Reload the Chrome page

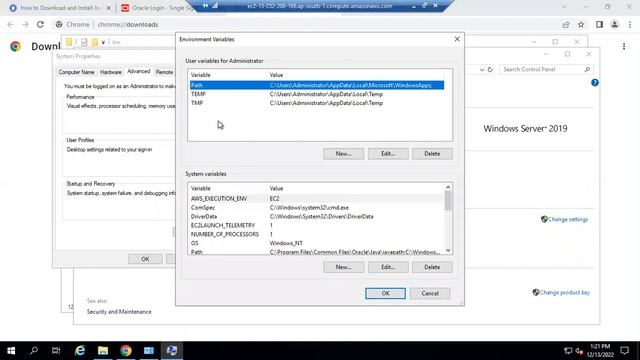pos(40,24)
